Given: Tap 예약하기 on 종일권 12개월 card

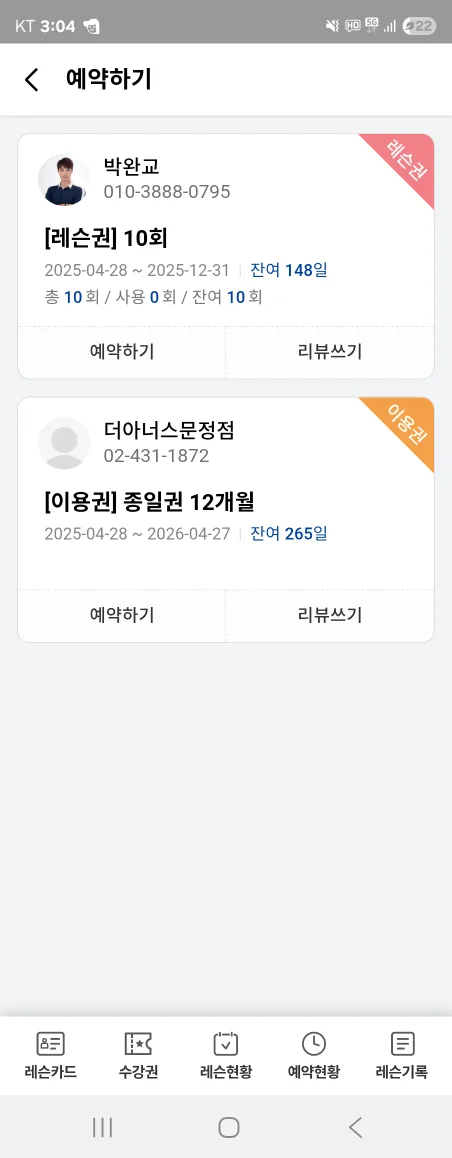Looking at the screenshot, I should click(122, 615).
